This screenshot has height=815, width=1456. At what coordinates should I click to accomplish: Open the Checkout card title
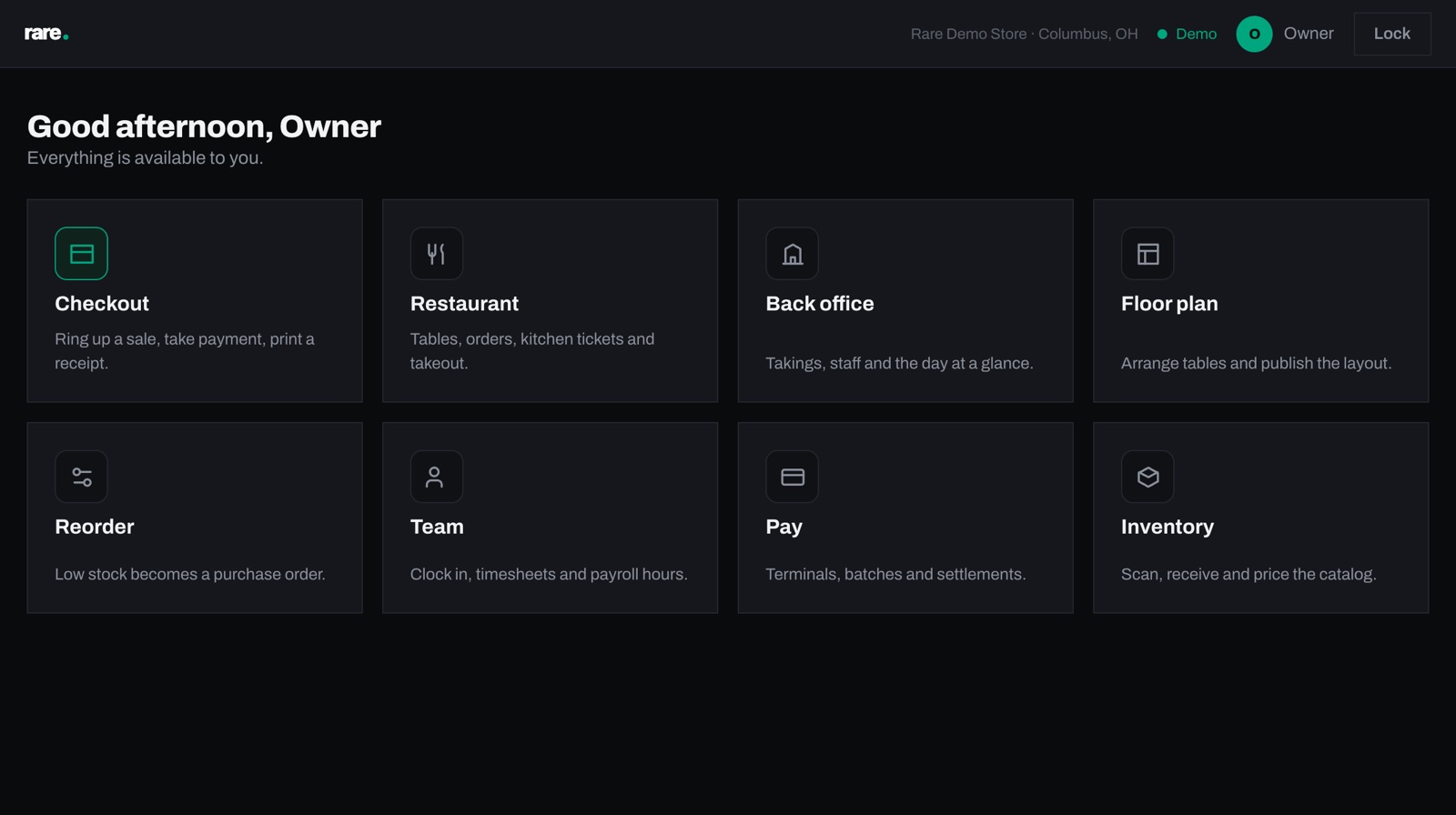[102, 304]
